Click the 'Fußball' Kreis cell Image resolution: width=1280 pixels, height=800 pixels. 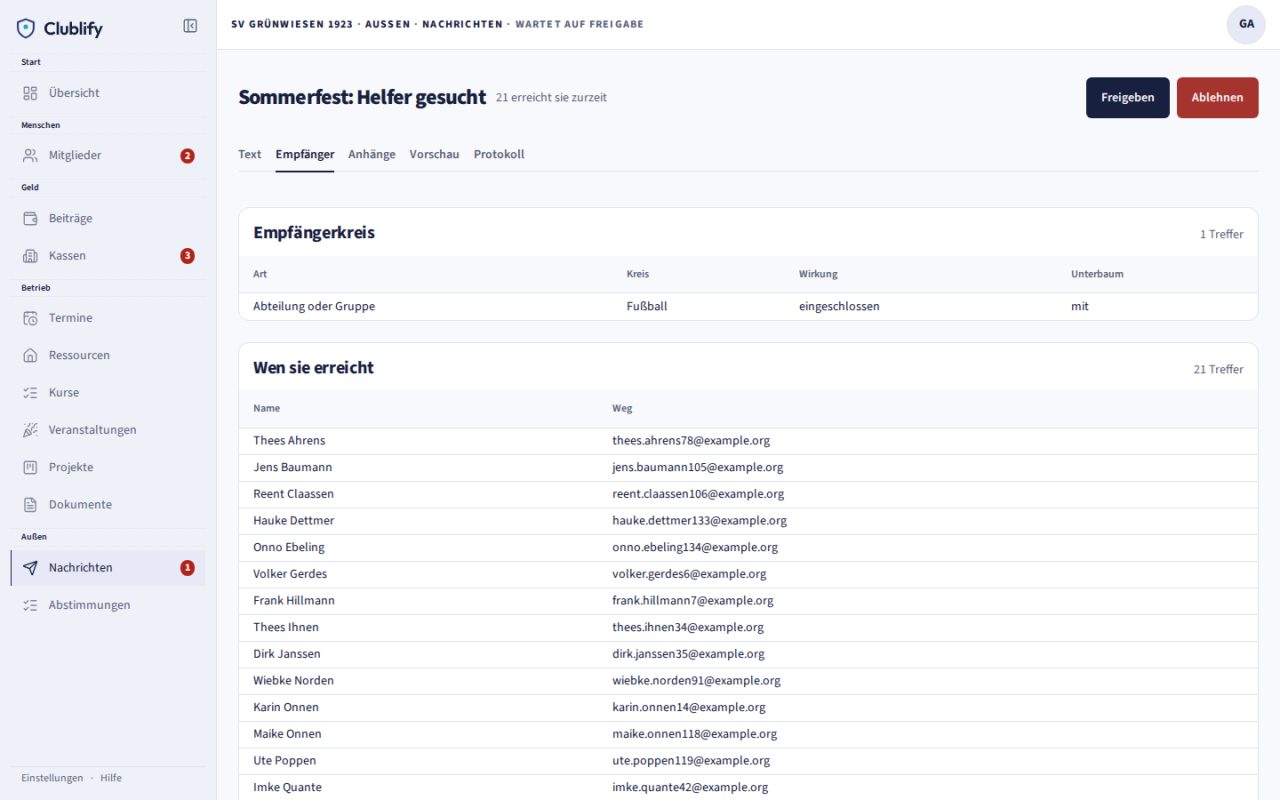[647, 306]
